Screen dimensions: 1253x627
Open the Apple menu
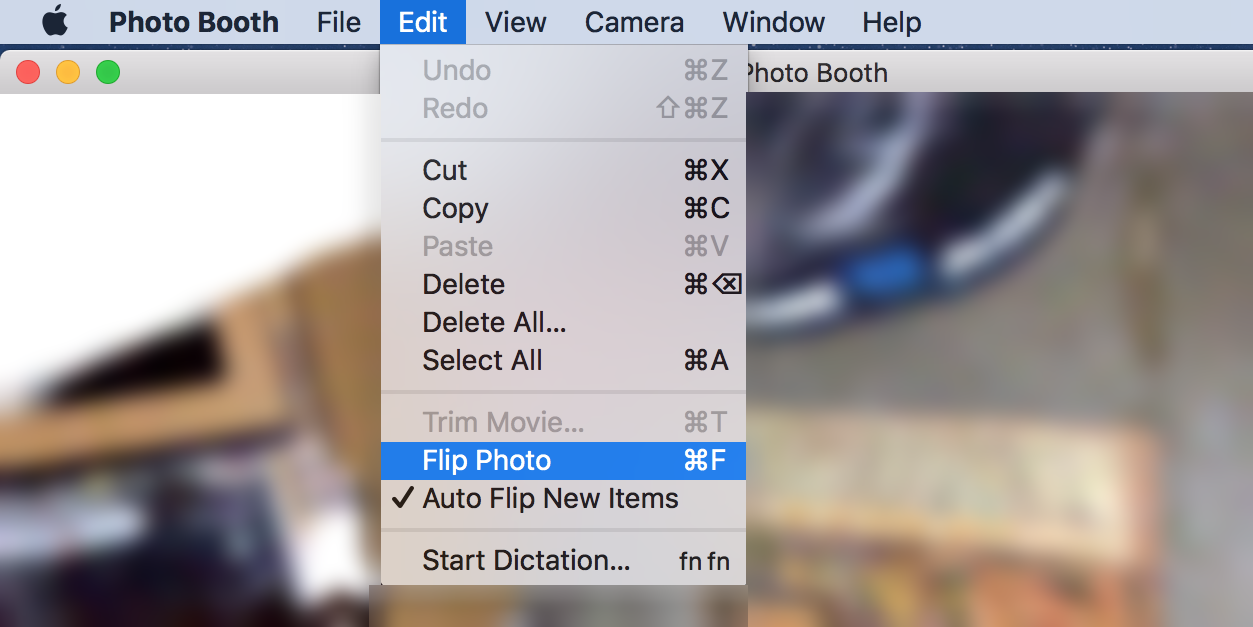[55, 22]
